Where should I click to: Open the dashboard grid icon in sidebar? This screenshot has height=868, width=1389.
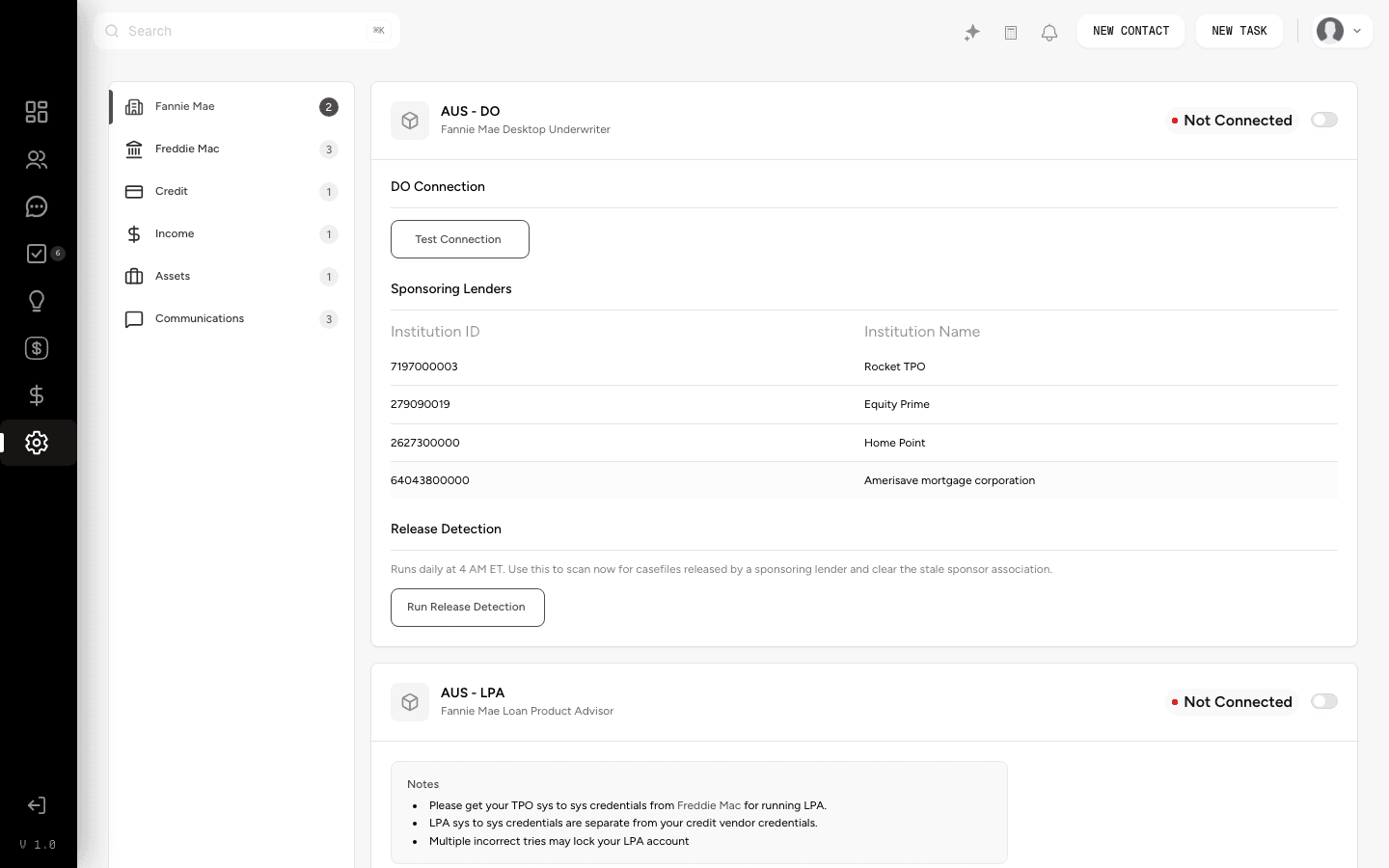(37, 112)
